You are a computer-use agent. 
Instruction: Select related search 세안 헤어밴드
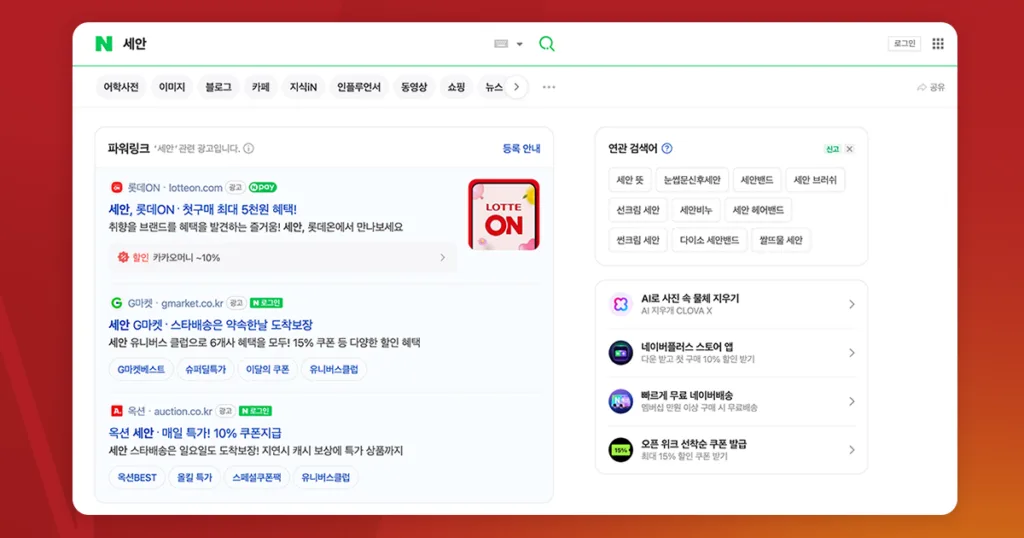pyautogui.click(x=758, y=210)
